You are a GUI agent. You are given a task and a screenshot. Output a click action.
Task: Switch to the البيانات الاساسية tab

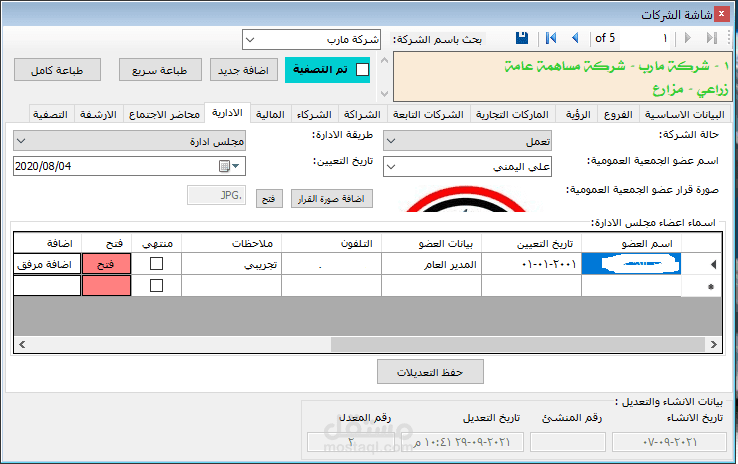pos(685,114)
